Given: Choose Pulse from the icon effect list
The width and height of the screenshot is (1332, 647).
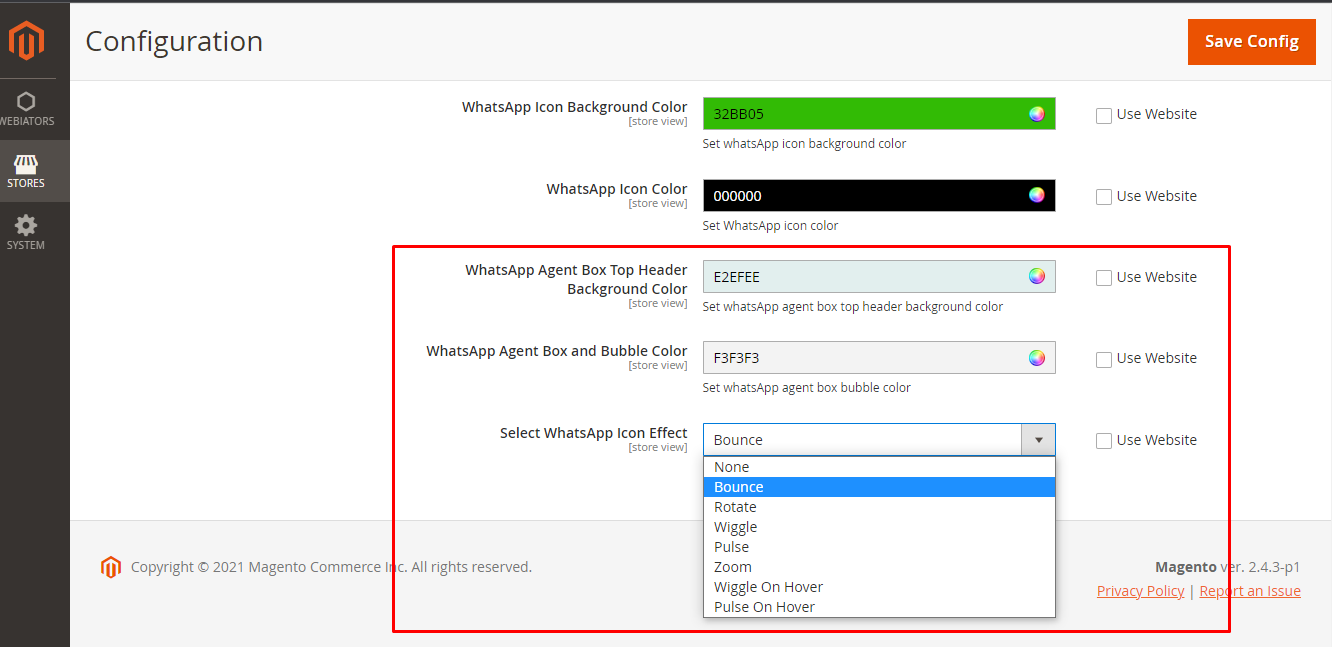Looking at the screenshot, I should coord(879,547).
